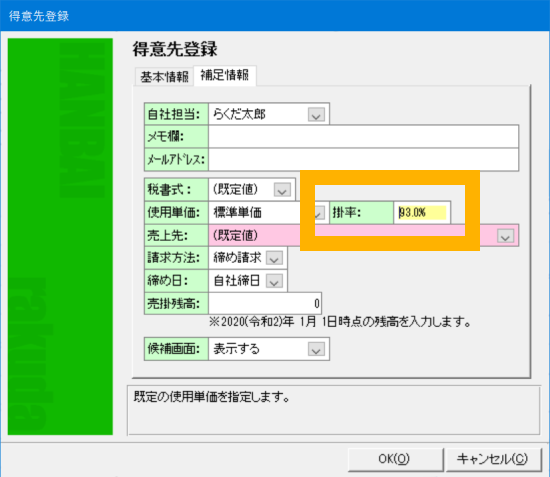This screenshot has width=550, height=477.
Task: Click the OK(O) button
Action: tap(395, 459)
